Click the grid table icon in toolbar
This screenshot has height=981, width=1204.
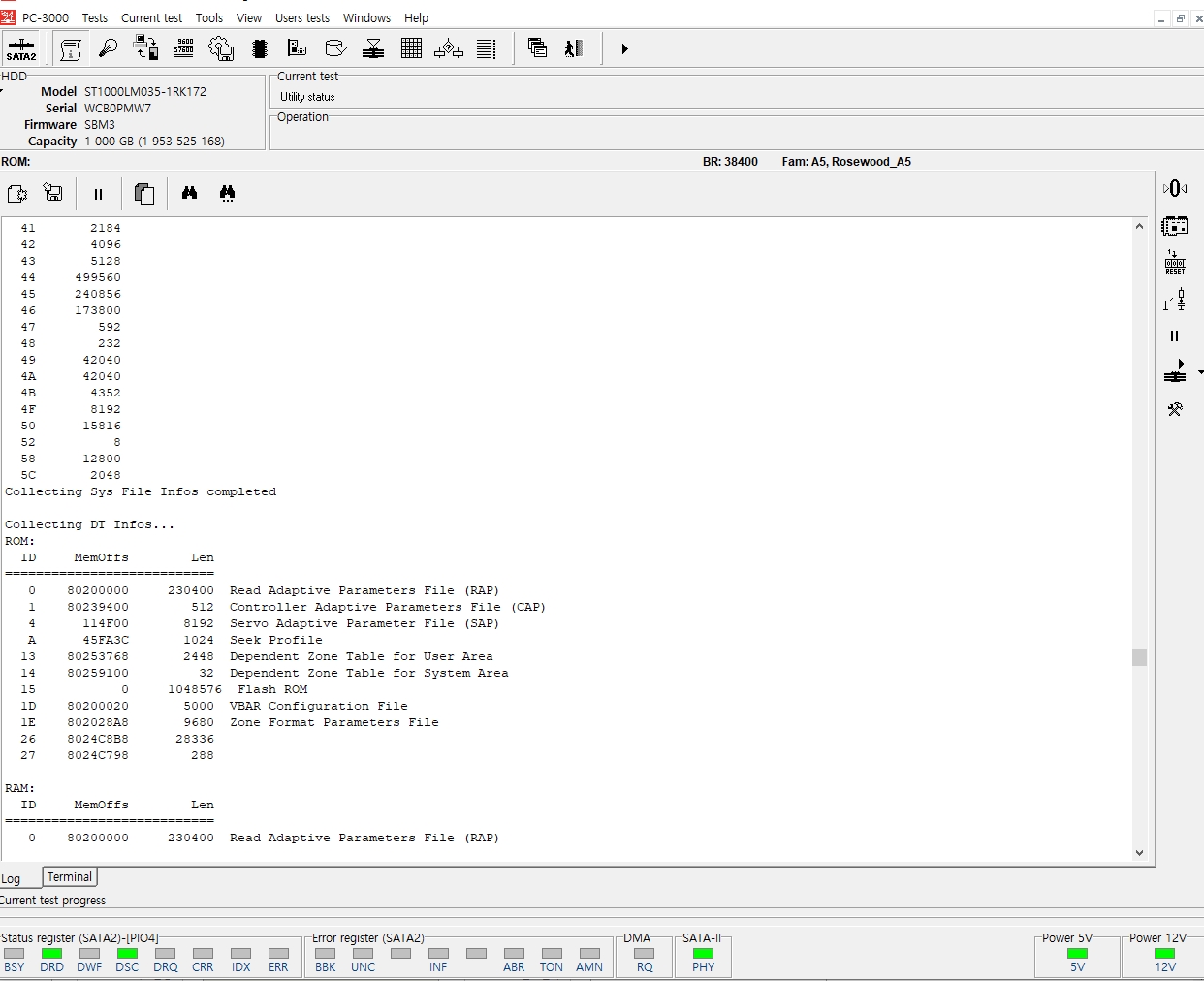(411, 48)
